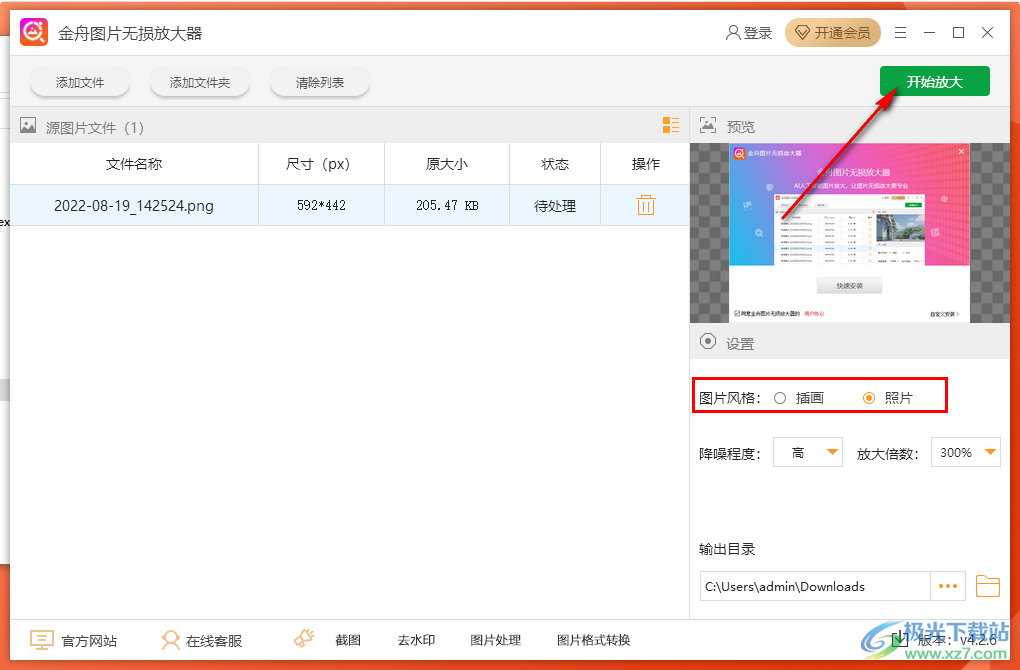
Task: Select file 2022-08-19_142524.png row
Action: (349, 206)
